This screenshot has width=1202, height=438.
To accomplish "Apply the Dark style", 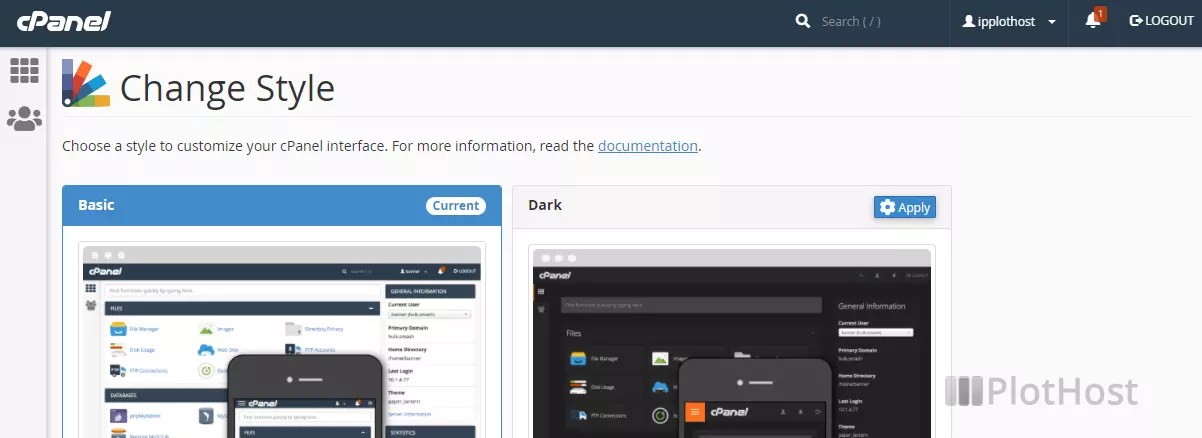I will (905, 207).
